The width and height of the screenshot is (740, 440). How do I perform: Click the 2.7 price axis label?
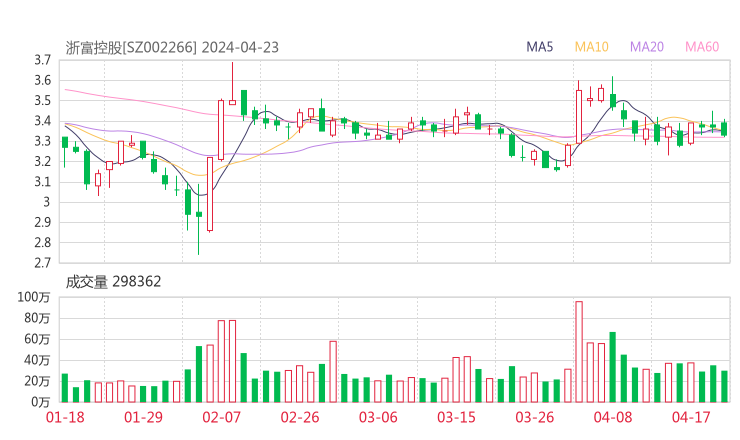pos(42,264)
